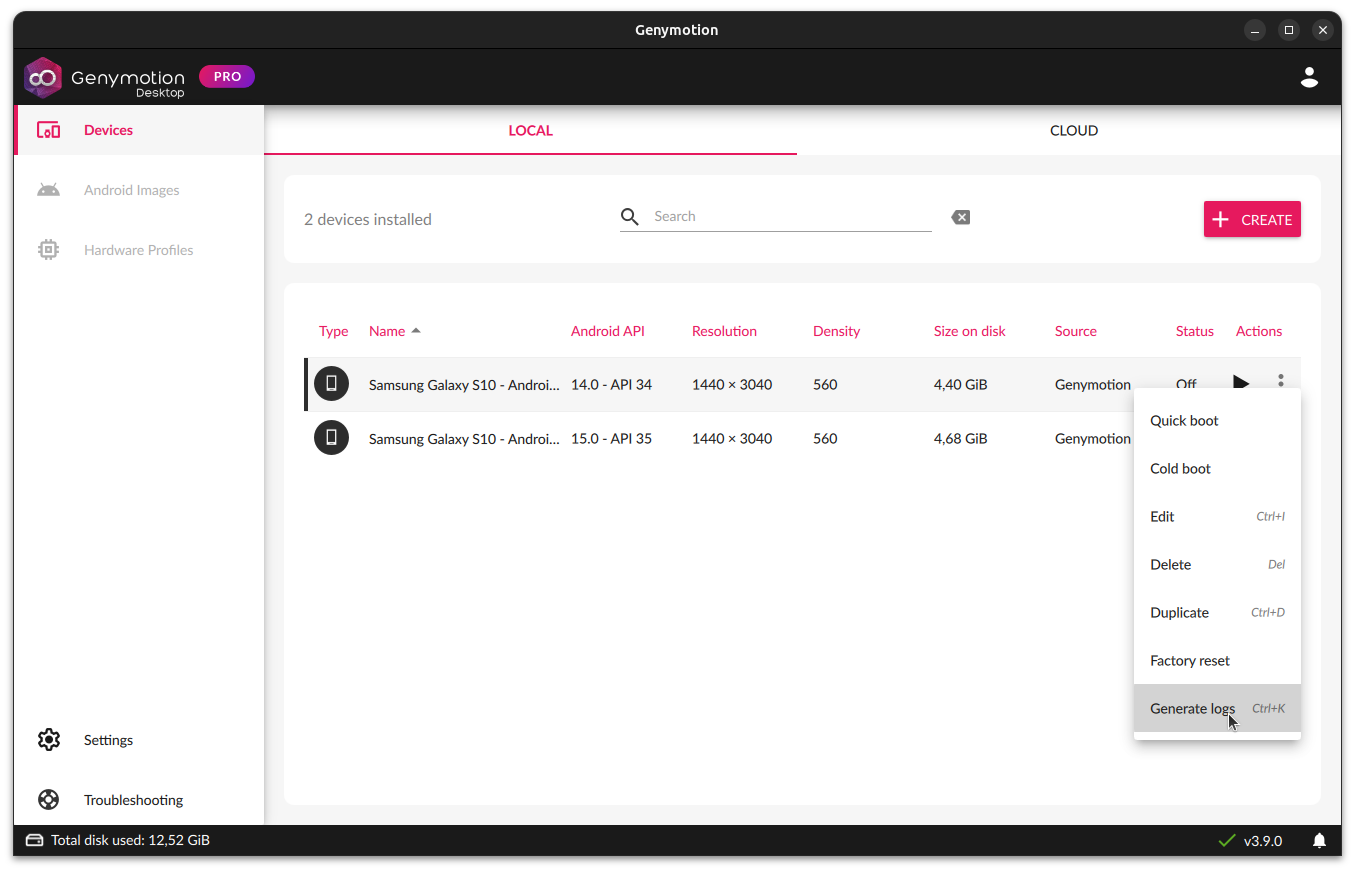Viewport: 1355px width, 872px height.
Task: Click the search magnifier icon
Action: point(629,217)
